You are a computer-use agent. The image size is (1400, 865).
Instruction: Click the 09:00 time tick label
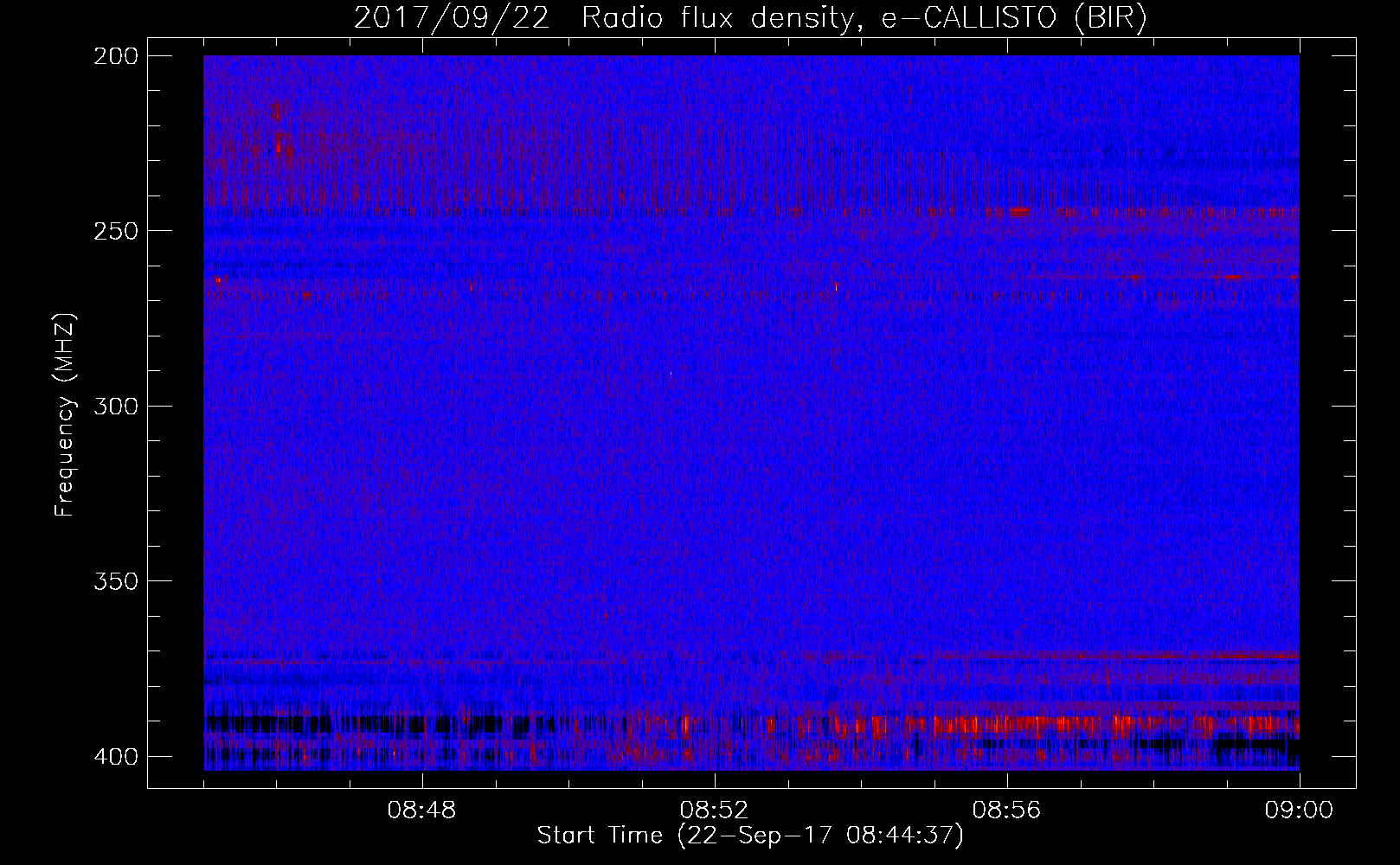(x=1300, y=811)
